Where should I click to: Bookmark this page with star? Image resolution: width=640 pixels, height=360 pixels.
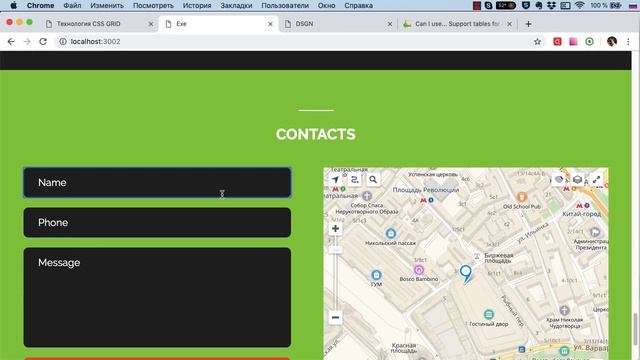pyautogui.click(x=538, y=42)
